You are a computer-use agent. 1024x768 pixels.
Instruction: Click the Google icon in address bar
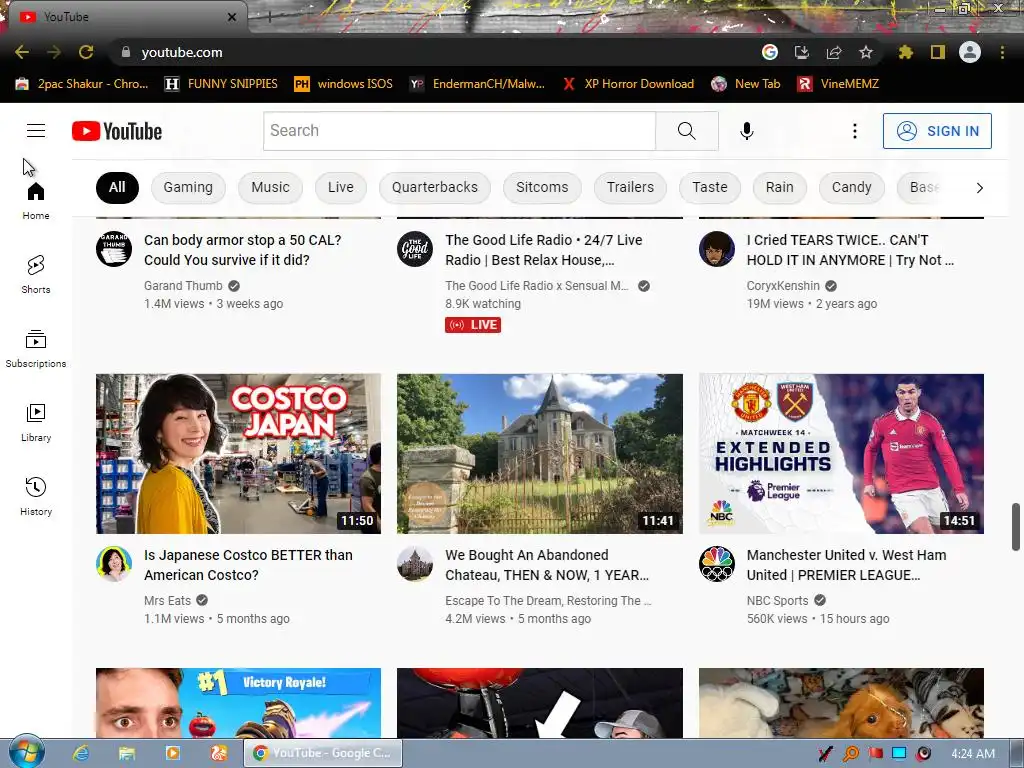click(x=770, y=52)
